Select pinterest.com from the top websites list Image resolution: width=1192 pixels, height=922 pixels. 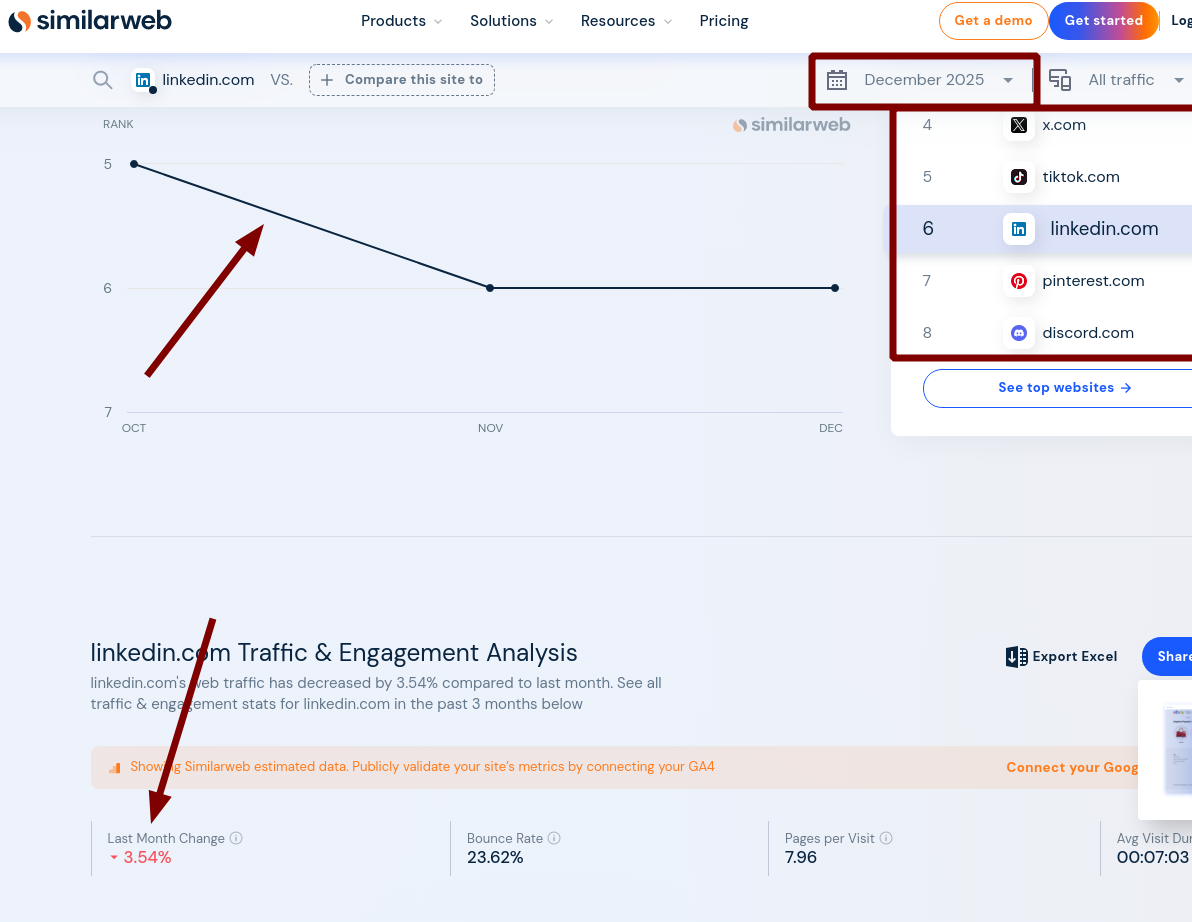[1093, 281]
